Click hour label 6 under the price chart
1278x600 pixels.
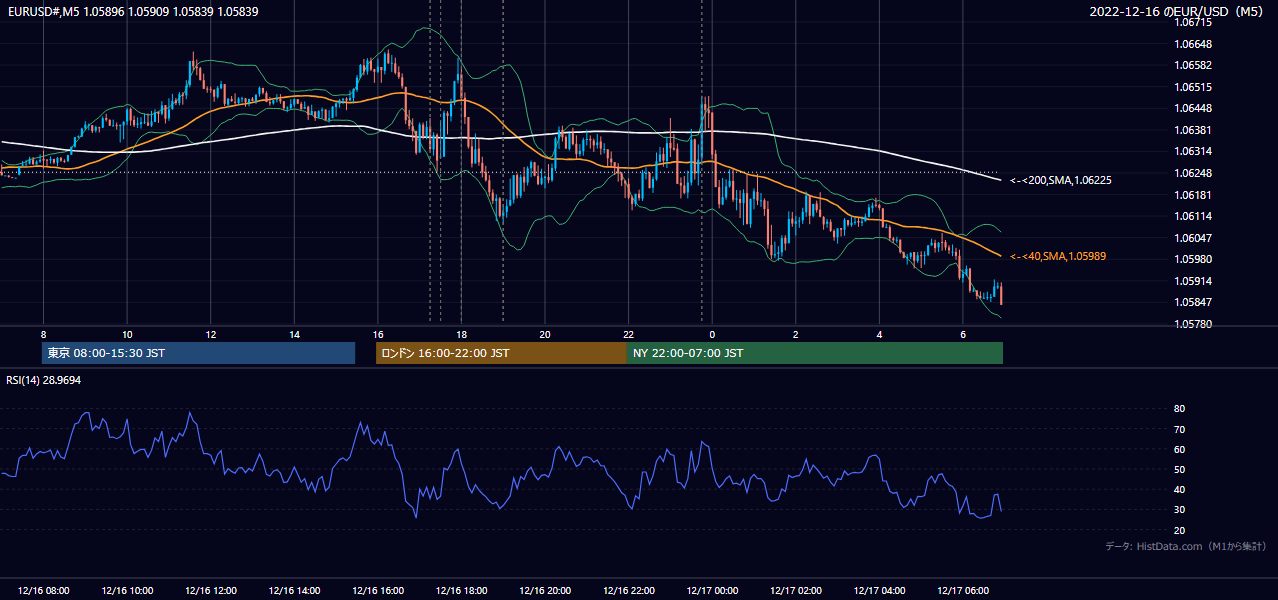pos(963,334)
